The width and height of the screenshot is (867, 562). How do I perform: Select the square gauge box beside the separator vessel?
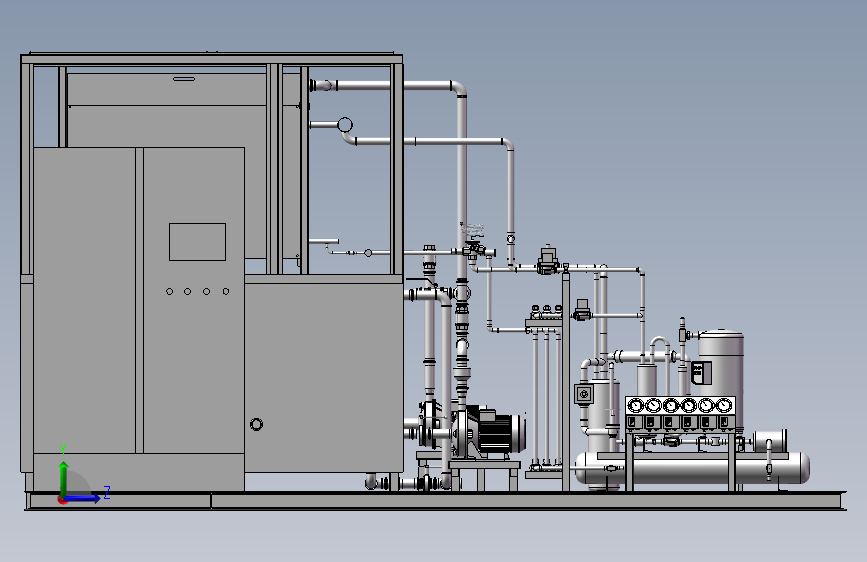point(583,394)
